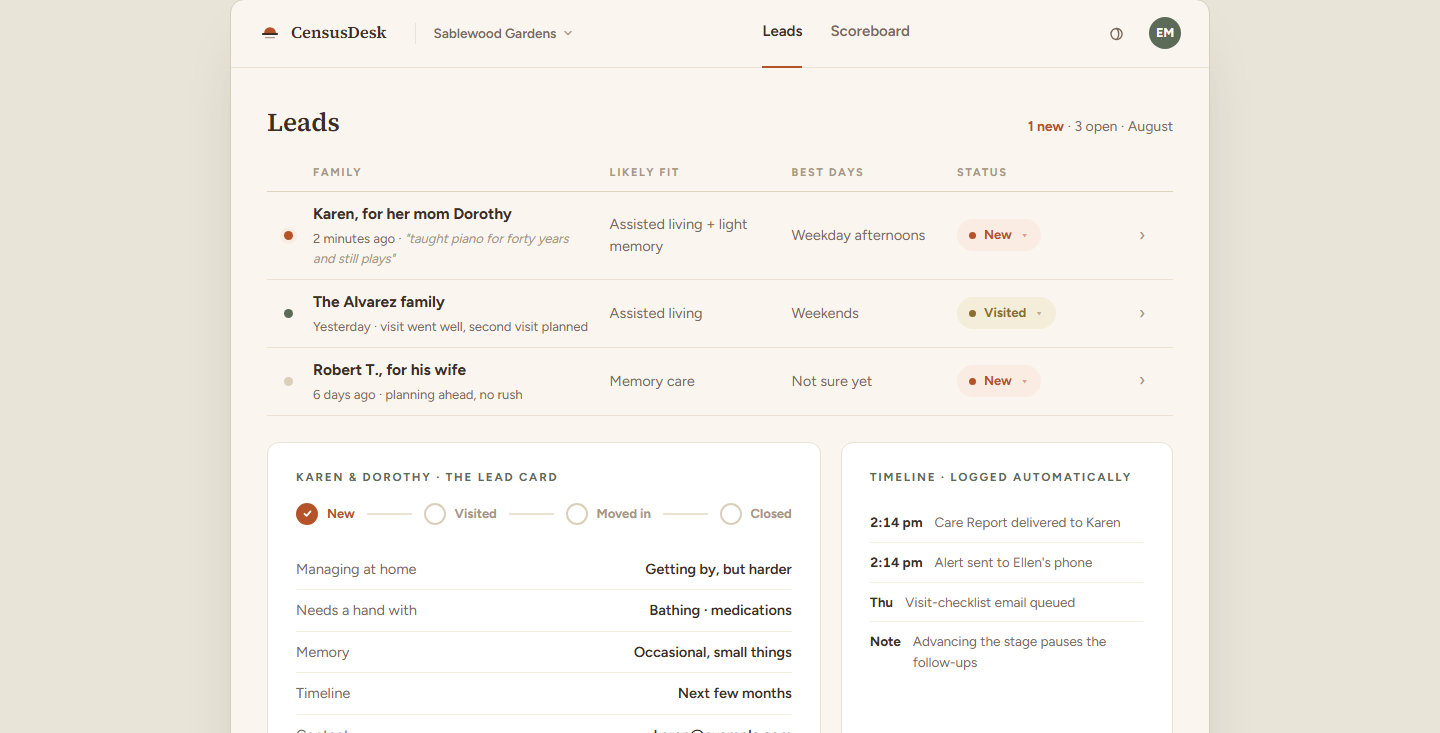Screen dimensions: 1440x733
Task: Open the Visited status dropdown for Alvarez family
Action: point(1006,313)
